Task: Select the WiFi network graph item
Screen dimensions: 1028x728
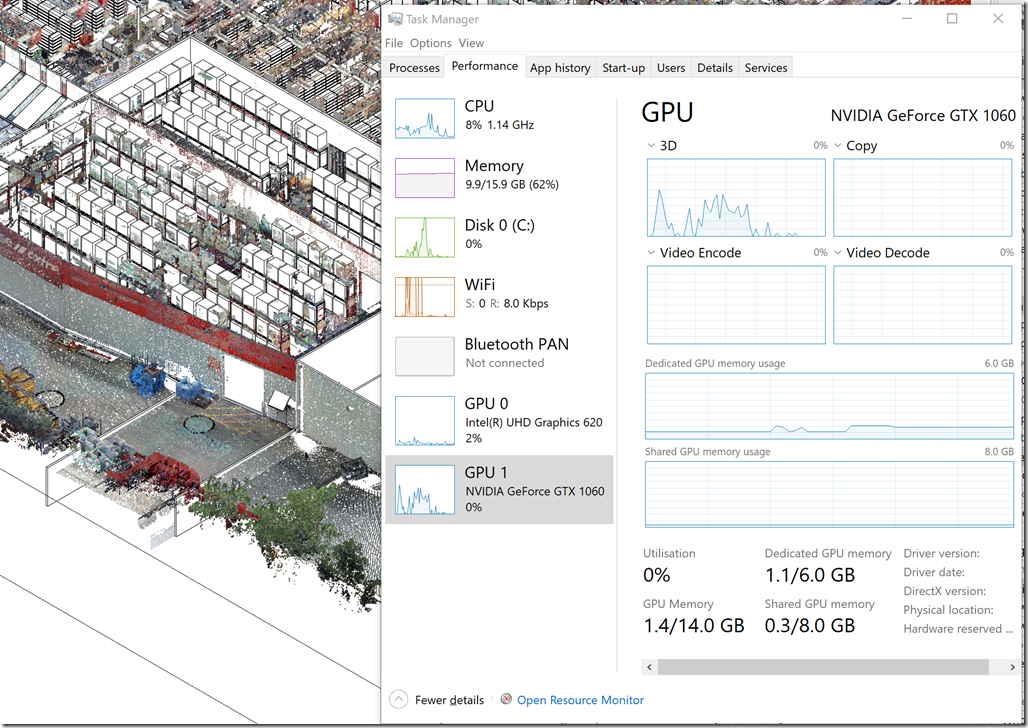Action: tap(425, 297)
